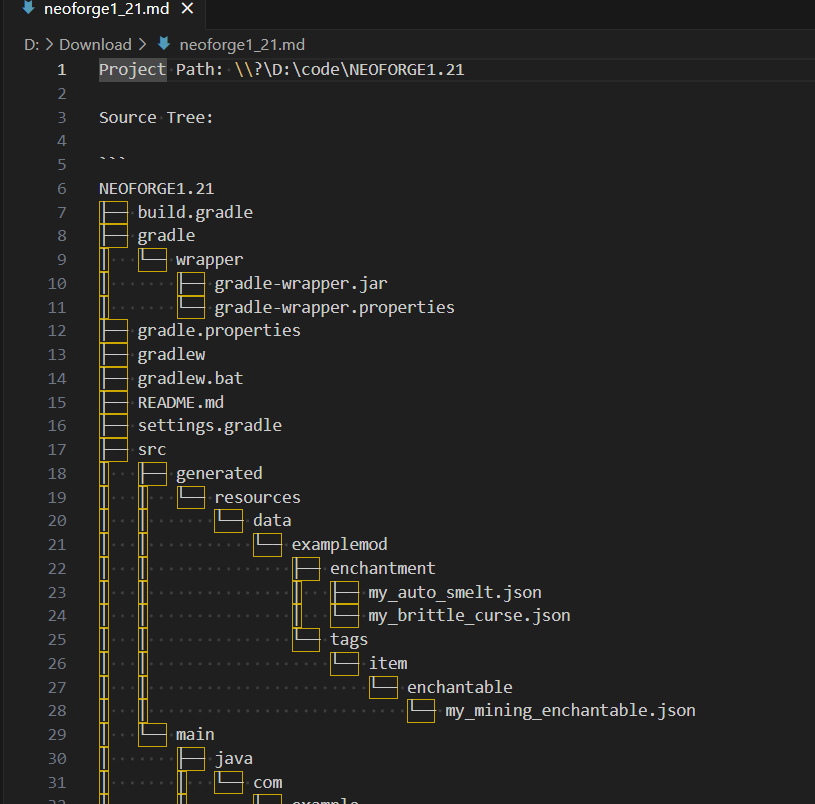This screenshot has height=804, width=815.
Task: Click the gradle-wrapper.properties entry
Action: click(x=334, y=308)
